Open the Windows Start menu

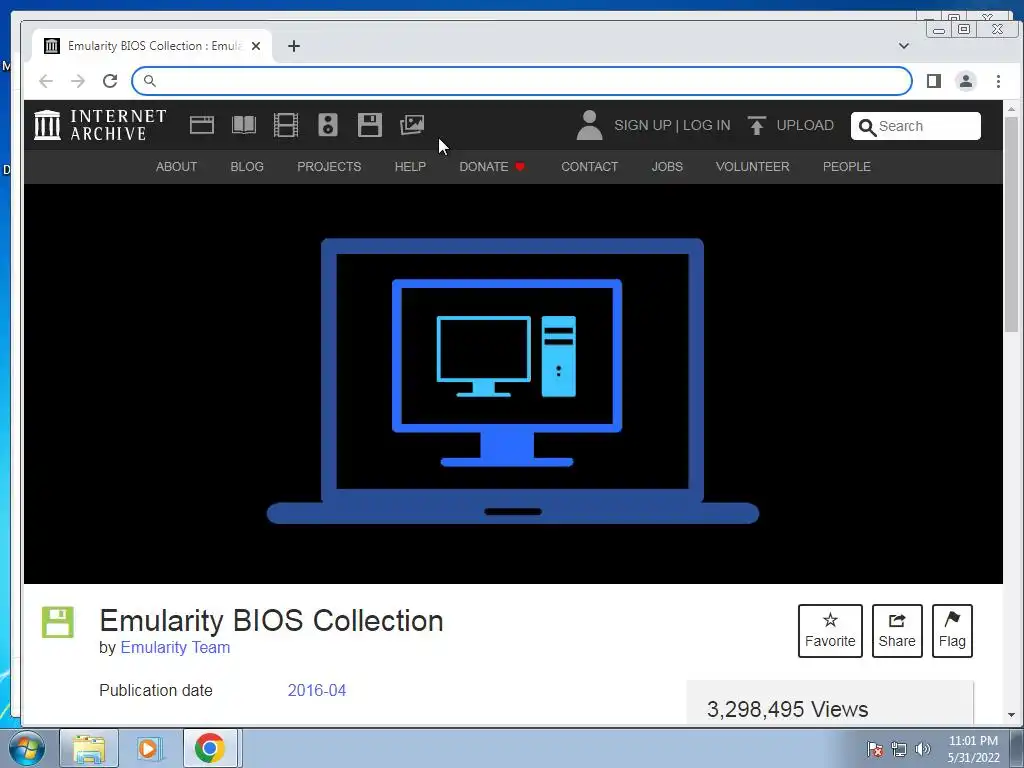pos(26,748)
